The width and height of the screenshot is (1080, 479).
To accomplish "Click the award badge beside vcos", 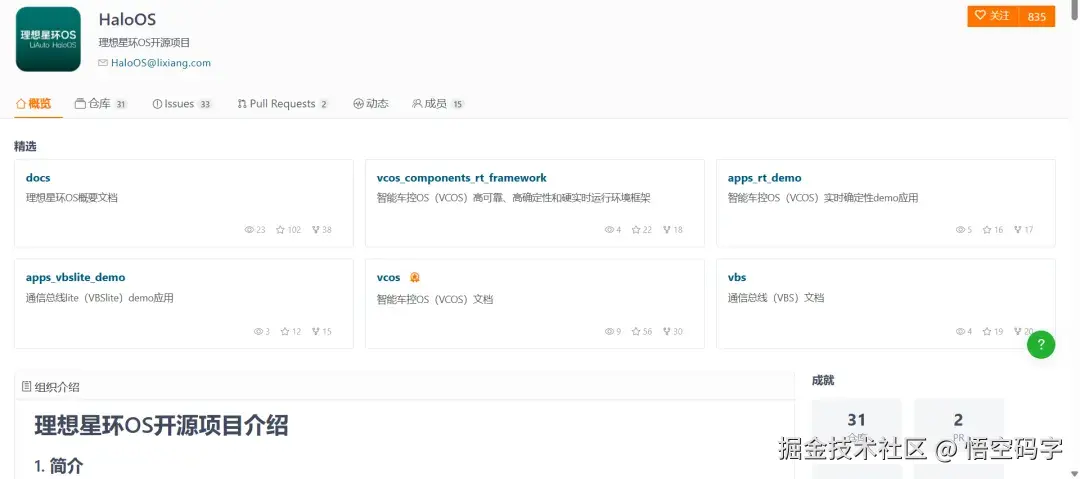I will (415, 277).
